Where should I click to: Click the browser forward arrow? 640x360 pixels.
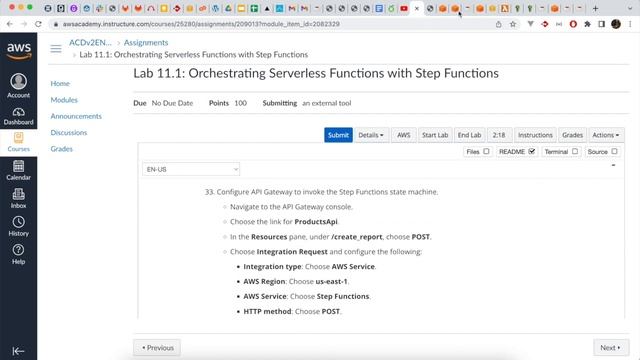[x=24, y=24]
